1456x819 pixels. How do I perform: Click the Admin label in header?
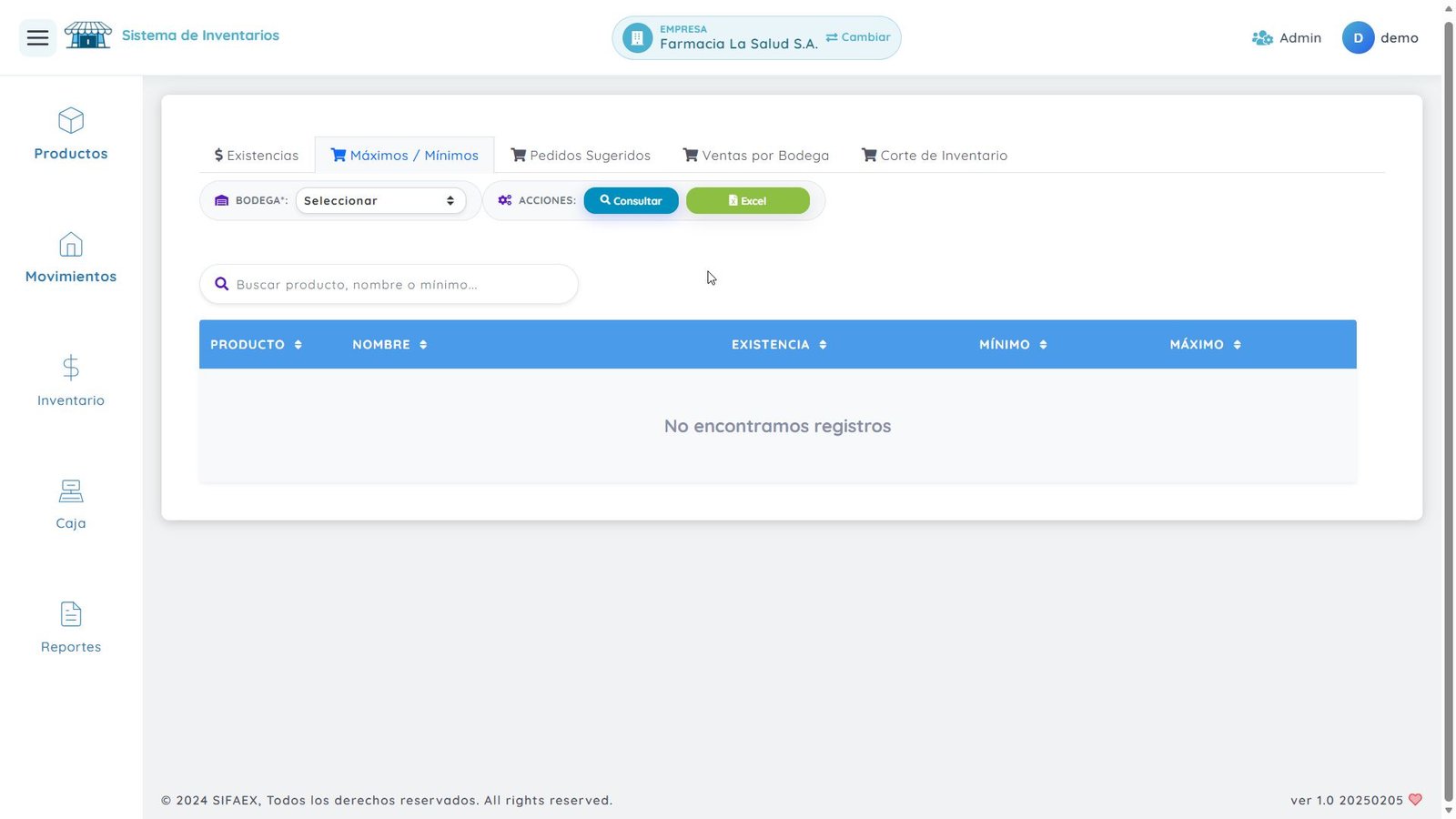click(1299, 38)
